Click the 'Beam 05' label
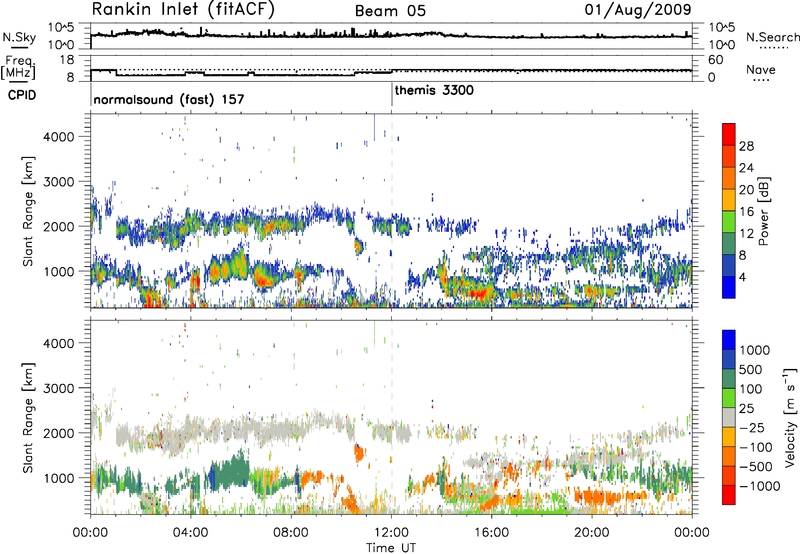 [x=390, y=11]
